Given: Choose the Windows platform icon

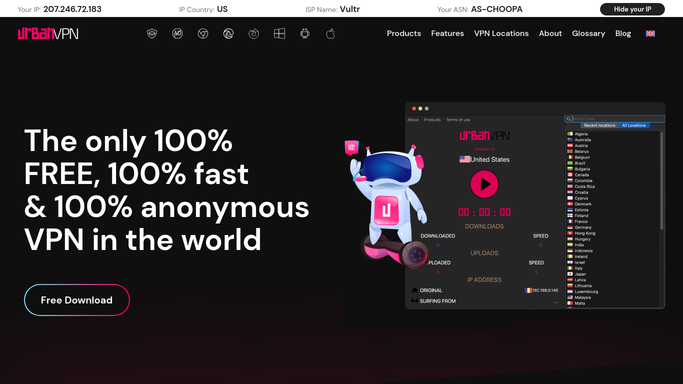Looking at the screenshot, I should 279,34.
